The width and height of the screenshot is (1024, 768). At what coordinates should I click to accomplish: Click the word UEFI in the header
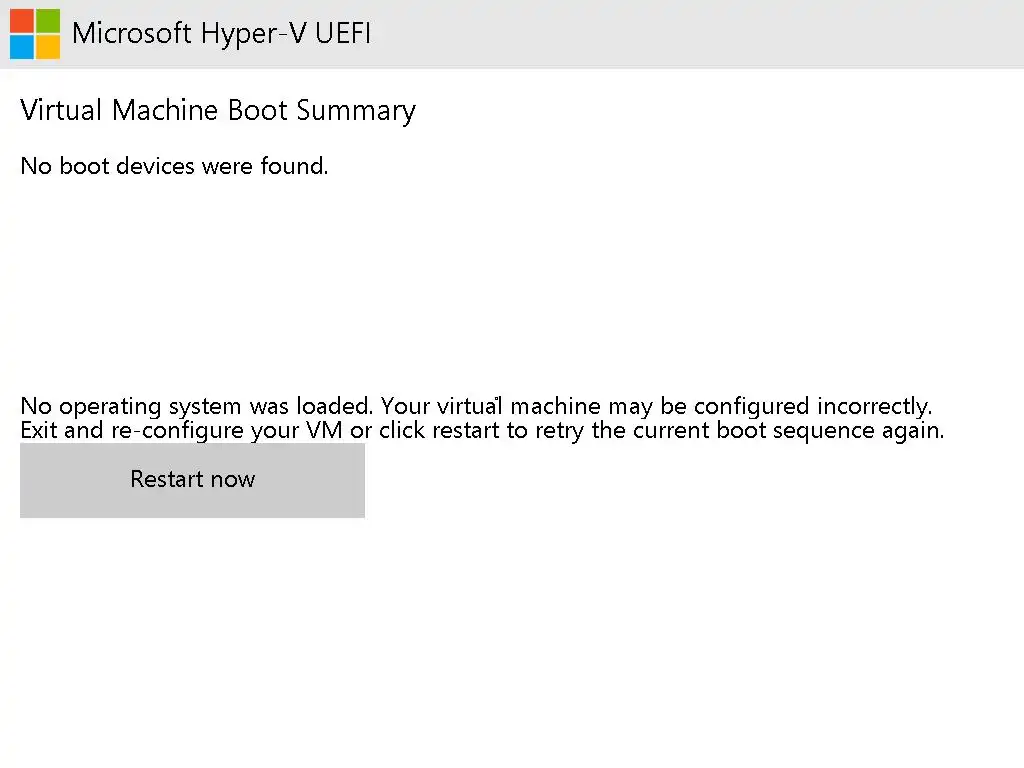[x=342, y=34]
